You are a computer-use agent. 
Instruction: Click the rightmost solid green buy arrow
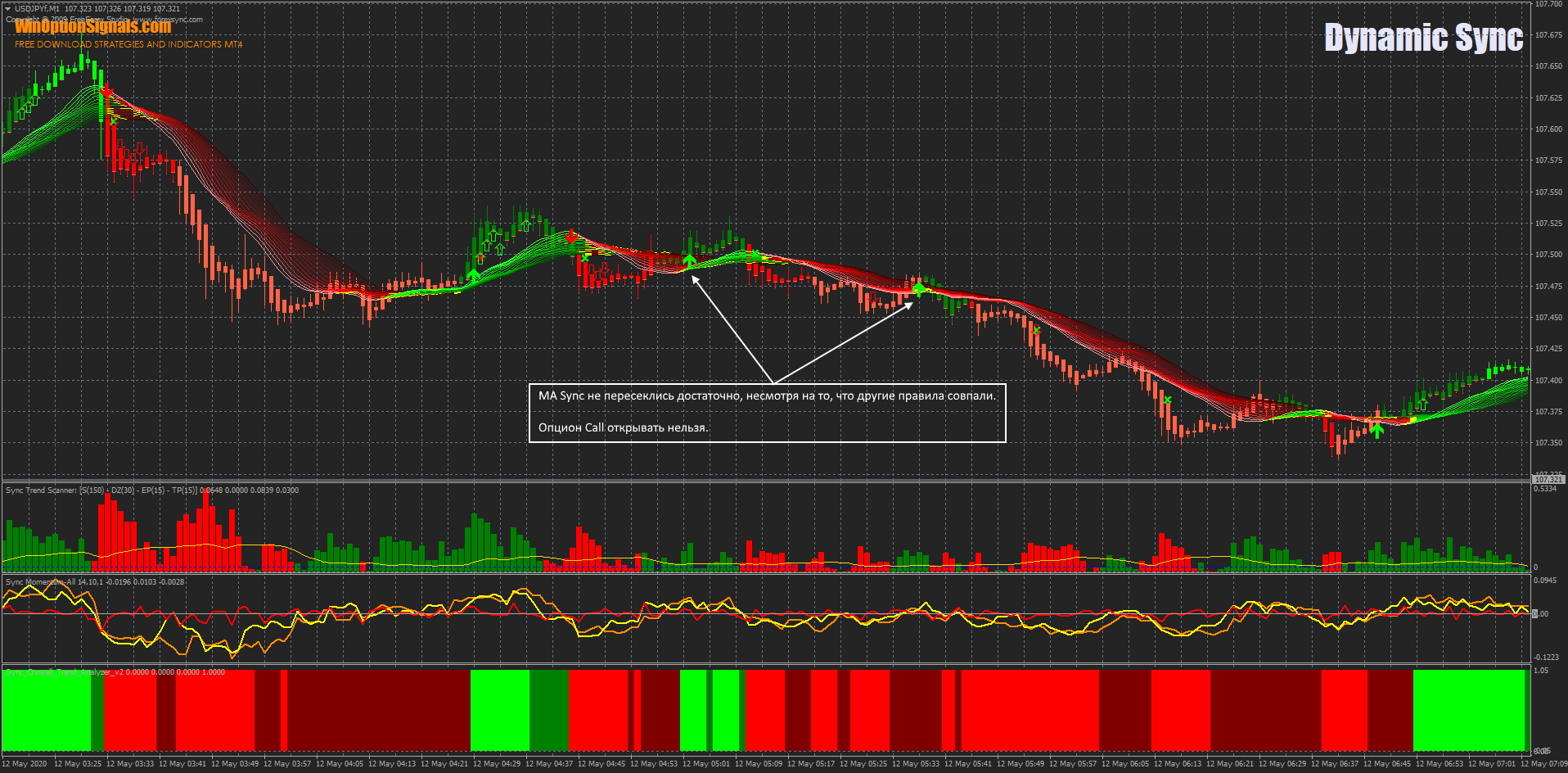click(x=1377, y=429)
